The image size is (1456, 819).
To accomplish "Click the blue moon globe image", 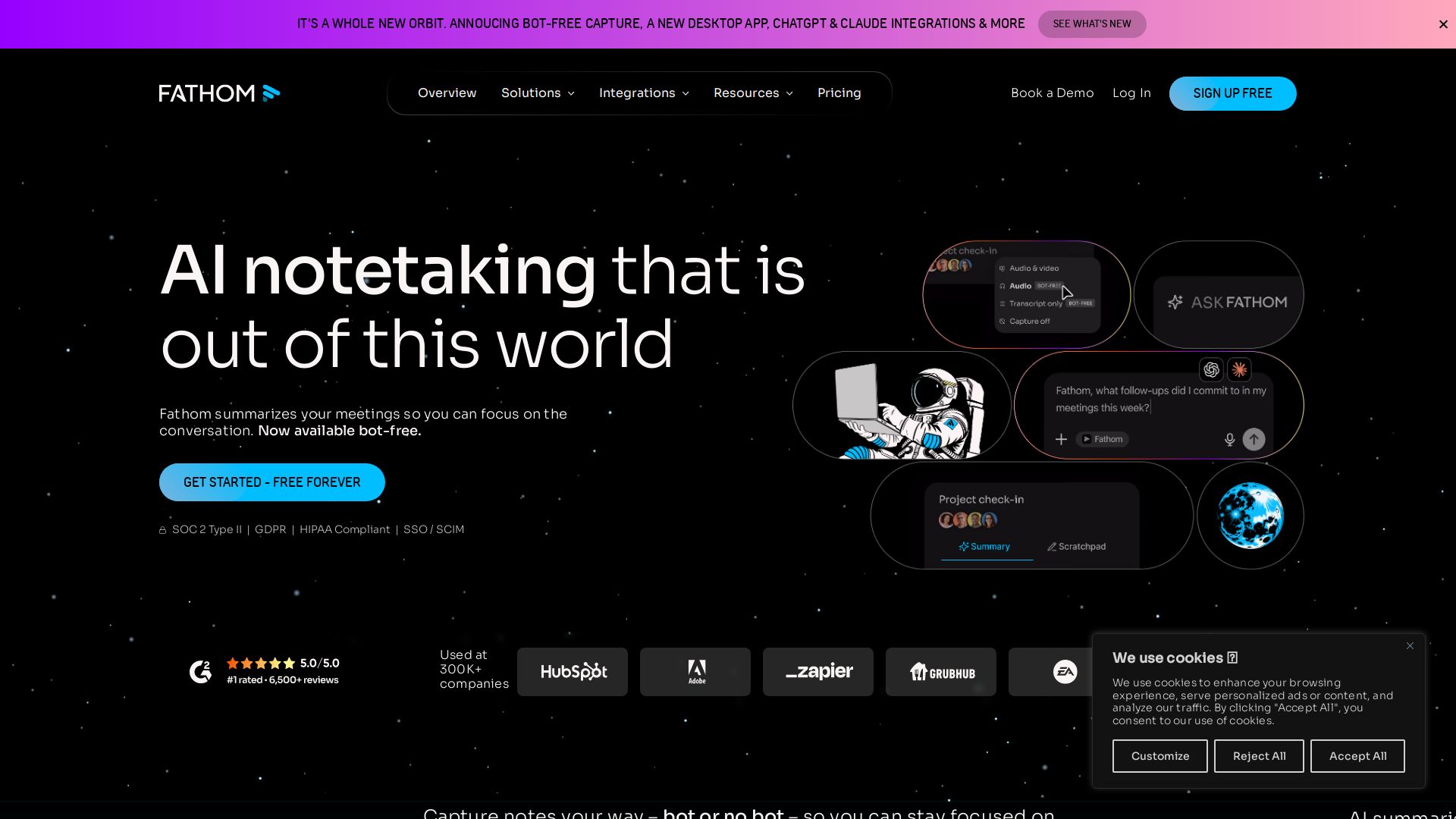I will [1250, 516].
